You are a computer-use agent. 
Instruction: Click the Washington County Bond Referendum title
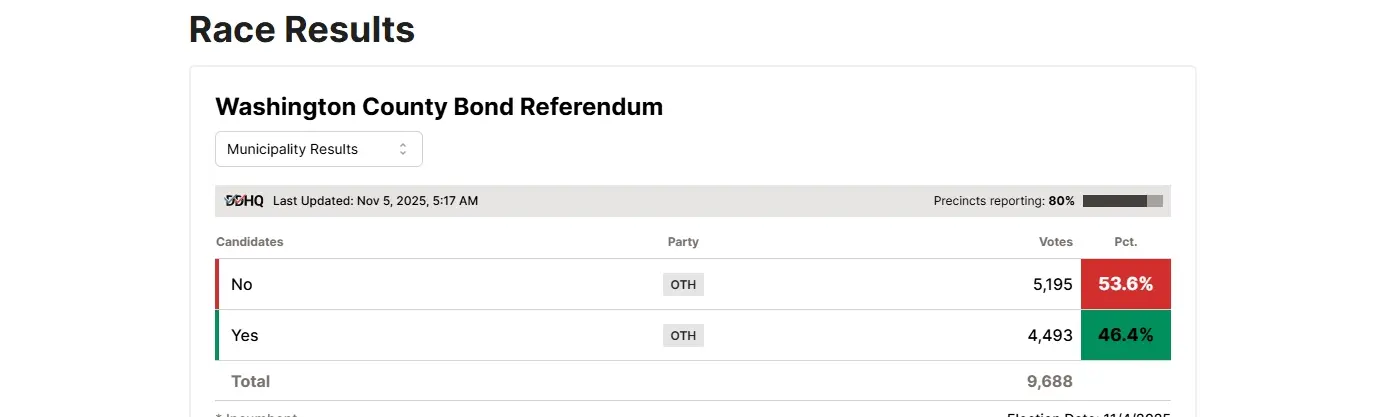click(x=439, y=106)
